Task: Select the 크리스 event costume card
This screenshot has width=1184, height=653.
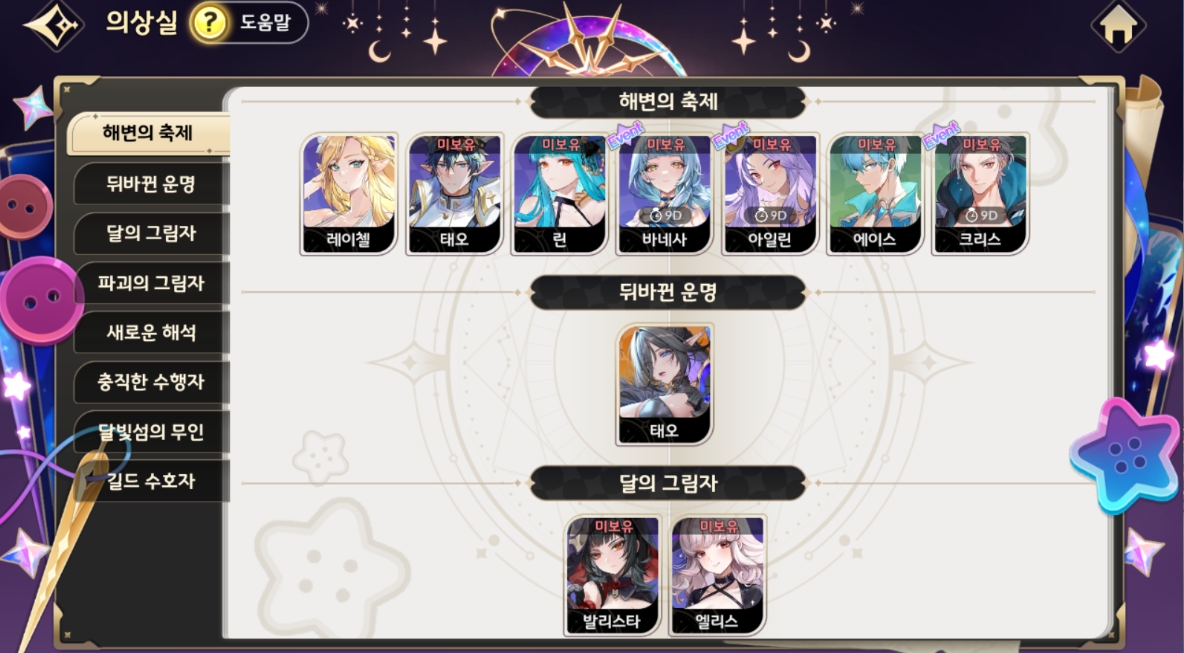Action: click(x=980, y=194)
